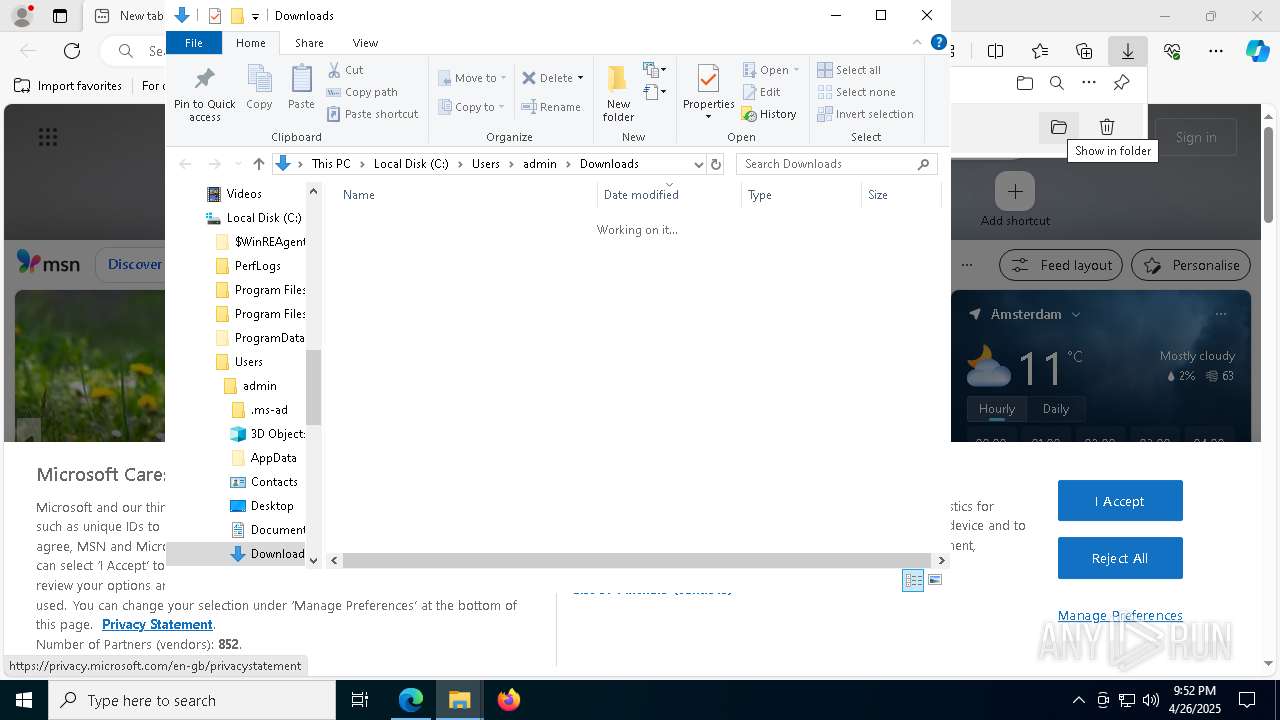
Task: Click Edge Show in folder icon
Action: coord(1059,127)
